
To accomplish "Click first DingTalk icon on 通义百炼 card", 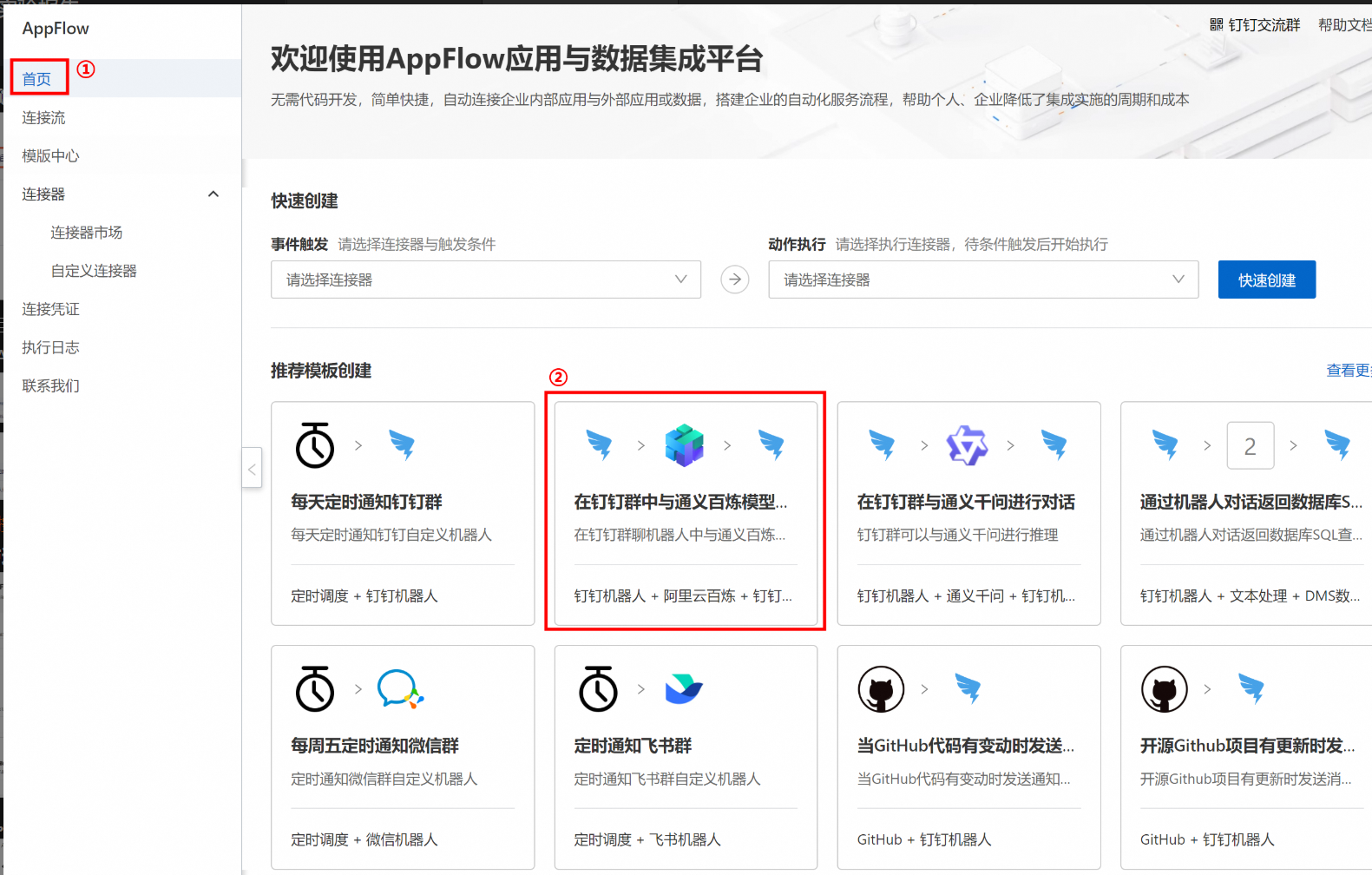I will 599,444.
